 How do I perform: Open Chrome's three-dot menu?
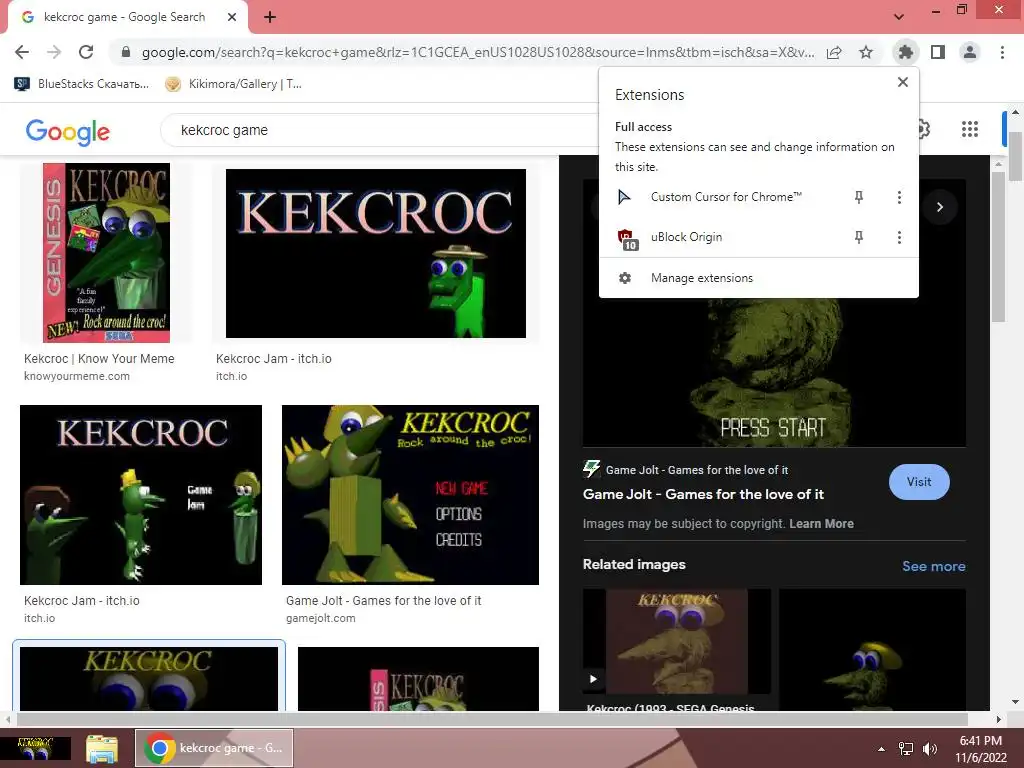(x=1002, y=52)
